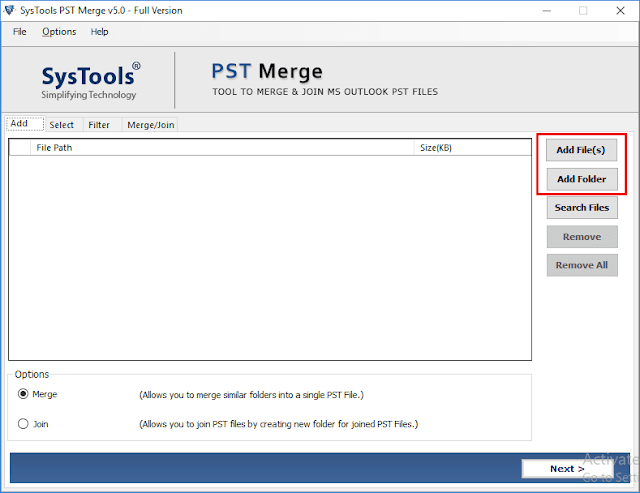Image resolution: width=640 pixels, height=493 pixels.
Task: Proceed with the Next > button
Action: [x=567, y=469]
